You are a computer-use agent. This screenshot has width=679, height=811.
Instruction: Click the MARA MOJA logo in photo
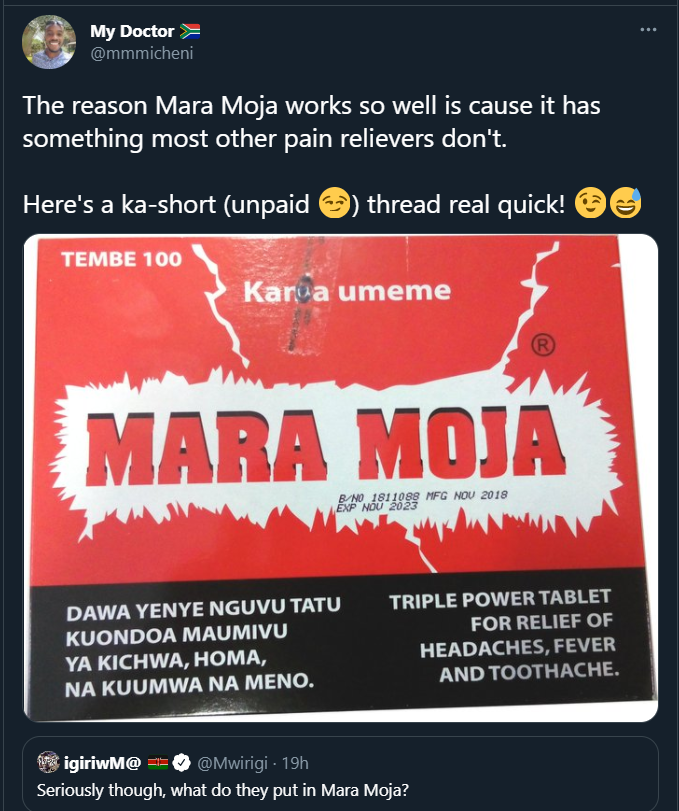click(326, 445)
